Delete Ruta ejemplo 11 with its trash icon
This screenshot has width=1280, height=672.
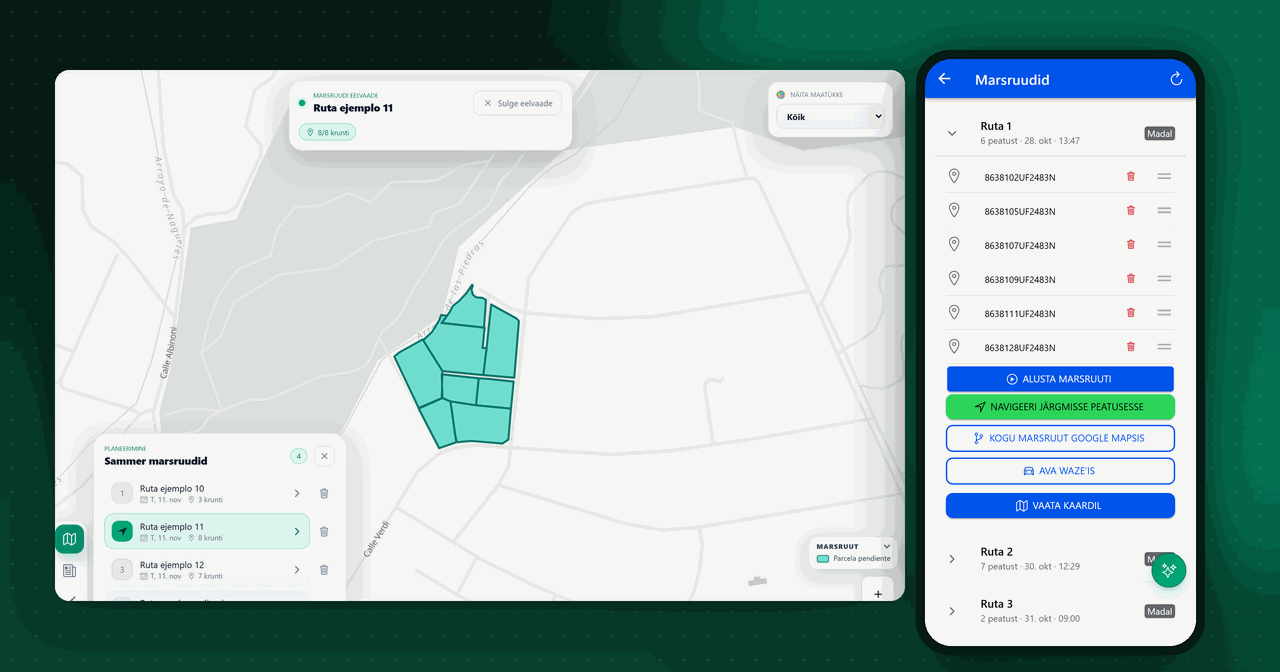click(324, 531)
